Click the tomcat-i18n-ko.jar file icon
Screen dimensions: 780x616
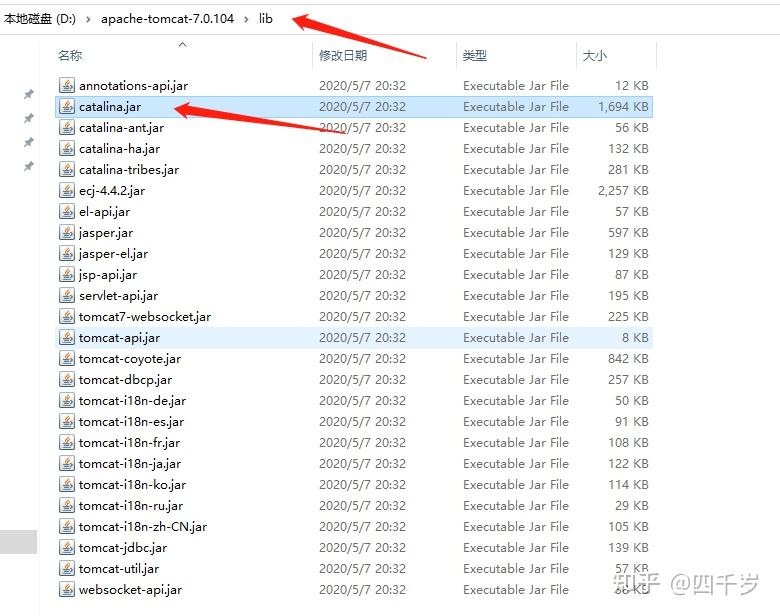(x=67, y=485)
